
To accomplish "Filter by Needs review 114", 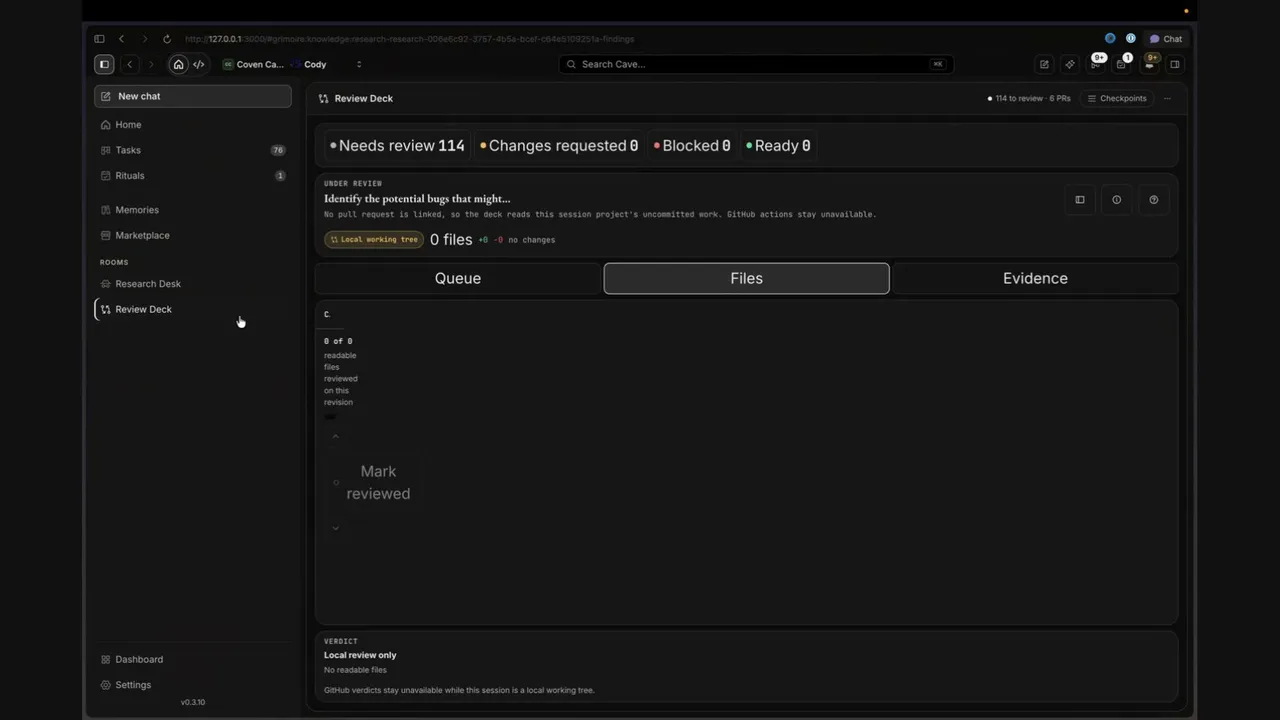I will pyautogui.click(x=397, y=146).
